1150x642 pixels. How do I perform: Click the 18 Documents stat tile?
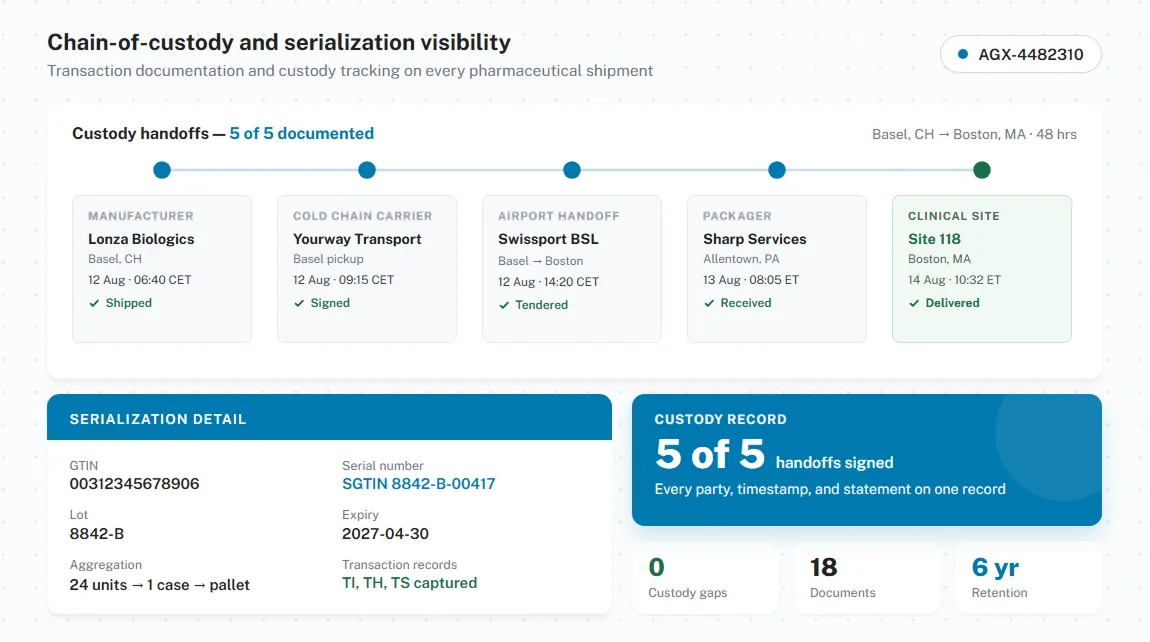867,578
